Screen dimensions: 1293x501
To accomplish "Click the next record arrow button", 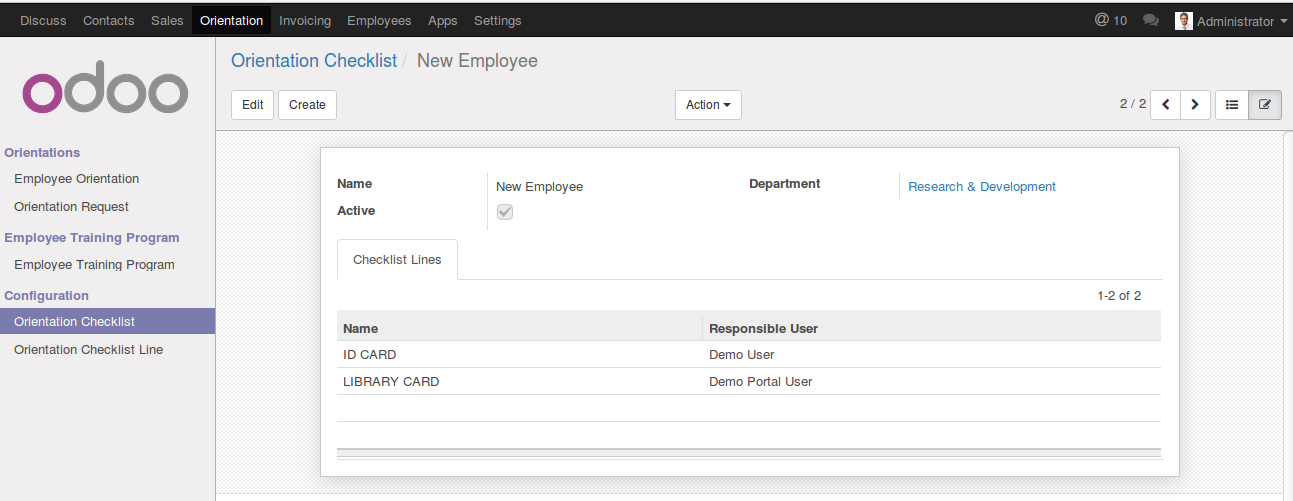I will [x=1195, y=105].
